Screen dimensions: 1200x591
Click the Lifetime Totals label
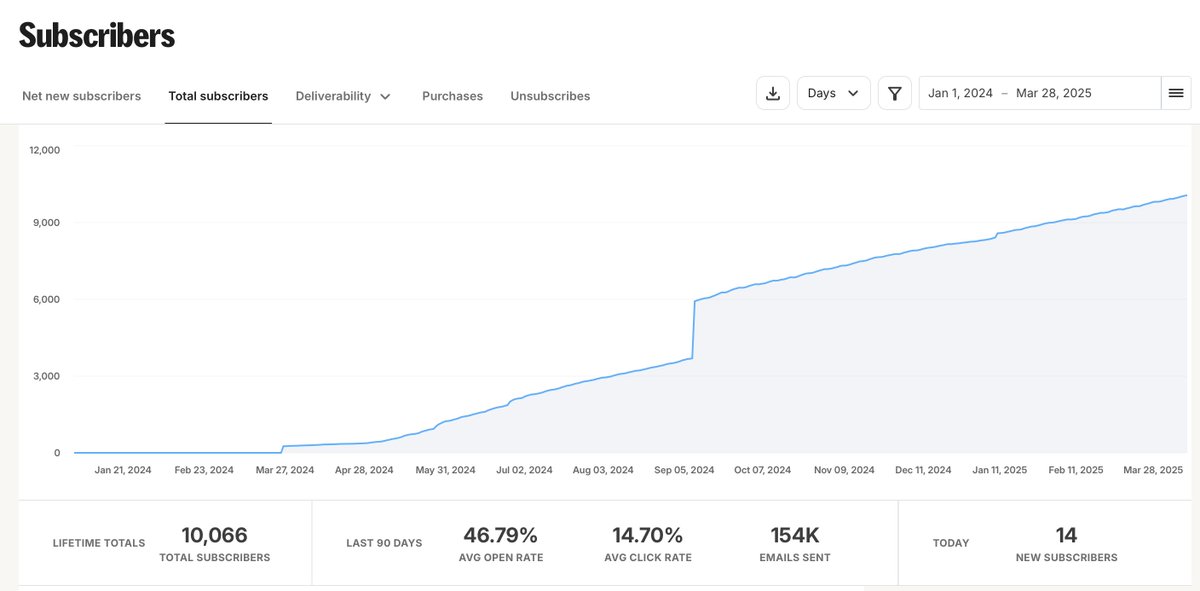[x=99, y=543]
